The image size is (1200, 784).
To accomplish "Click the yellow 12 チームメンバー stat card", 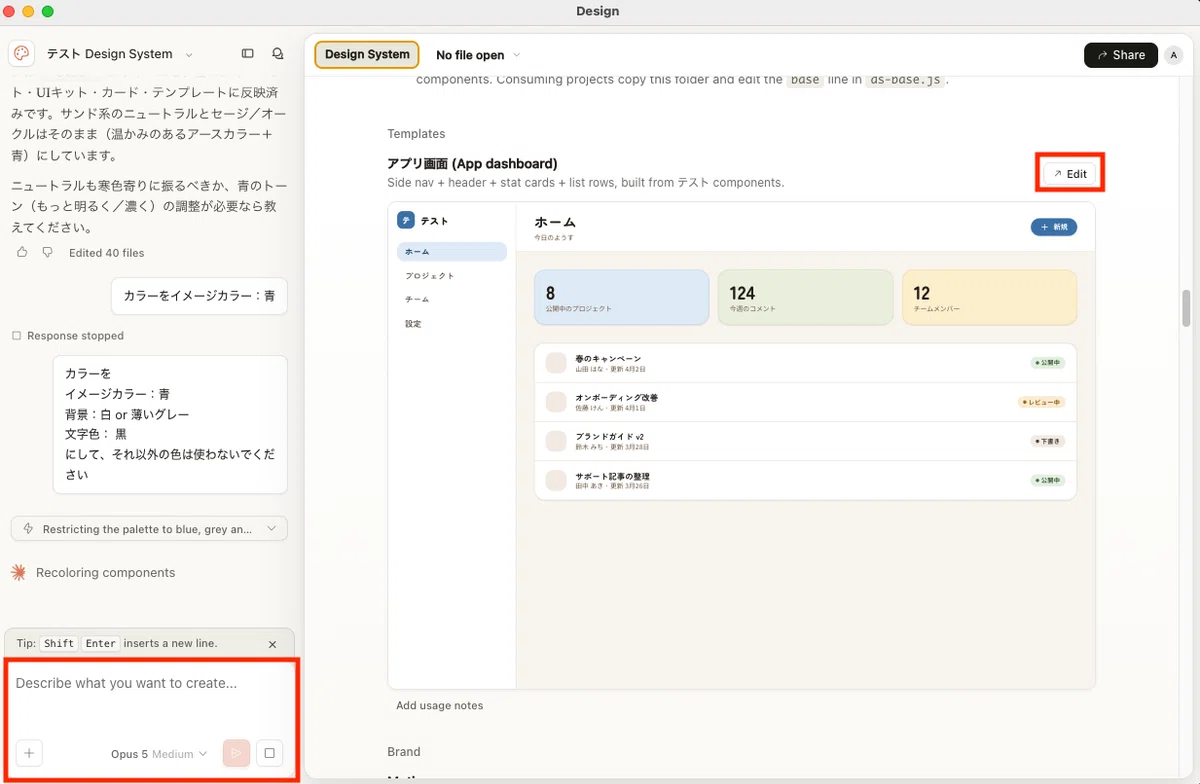I will [989, 297].
